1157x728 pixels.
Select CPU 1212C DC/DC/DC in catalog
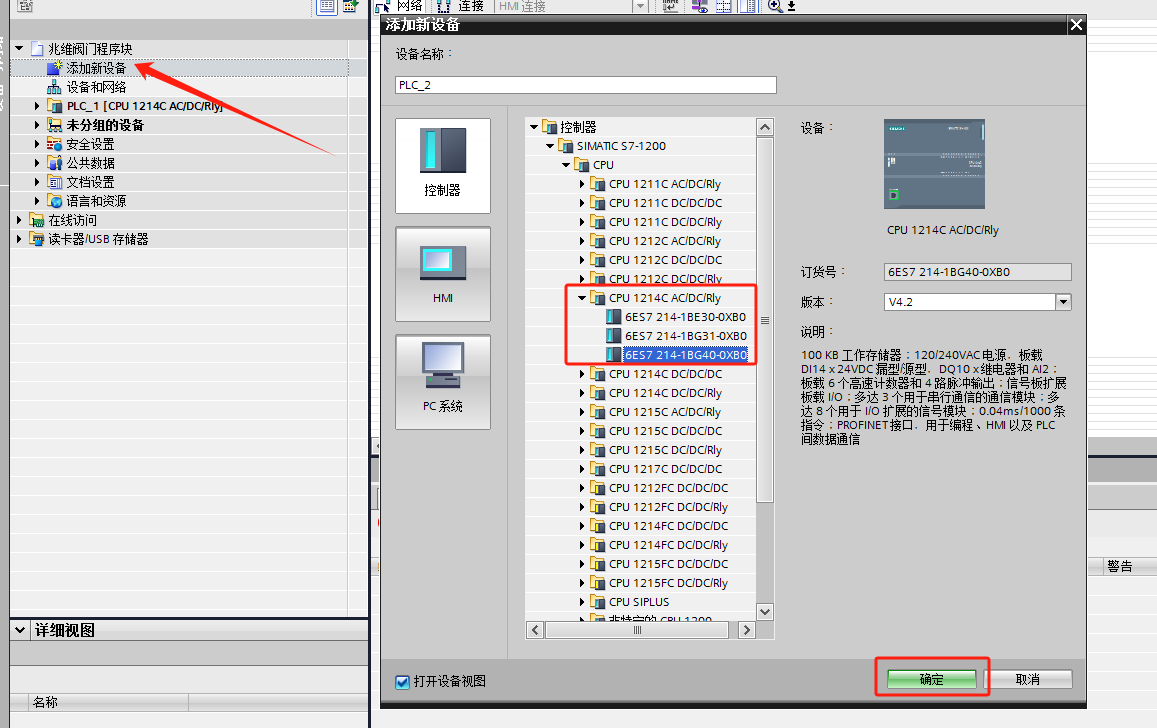666,260
